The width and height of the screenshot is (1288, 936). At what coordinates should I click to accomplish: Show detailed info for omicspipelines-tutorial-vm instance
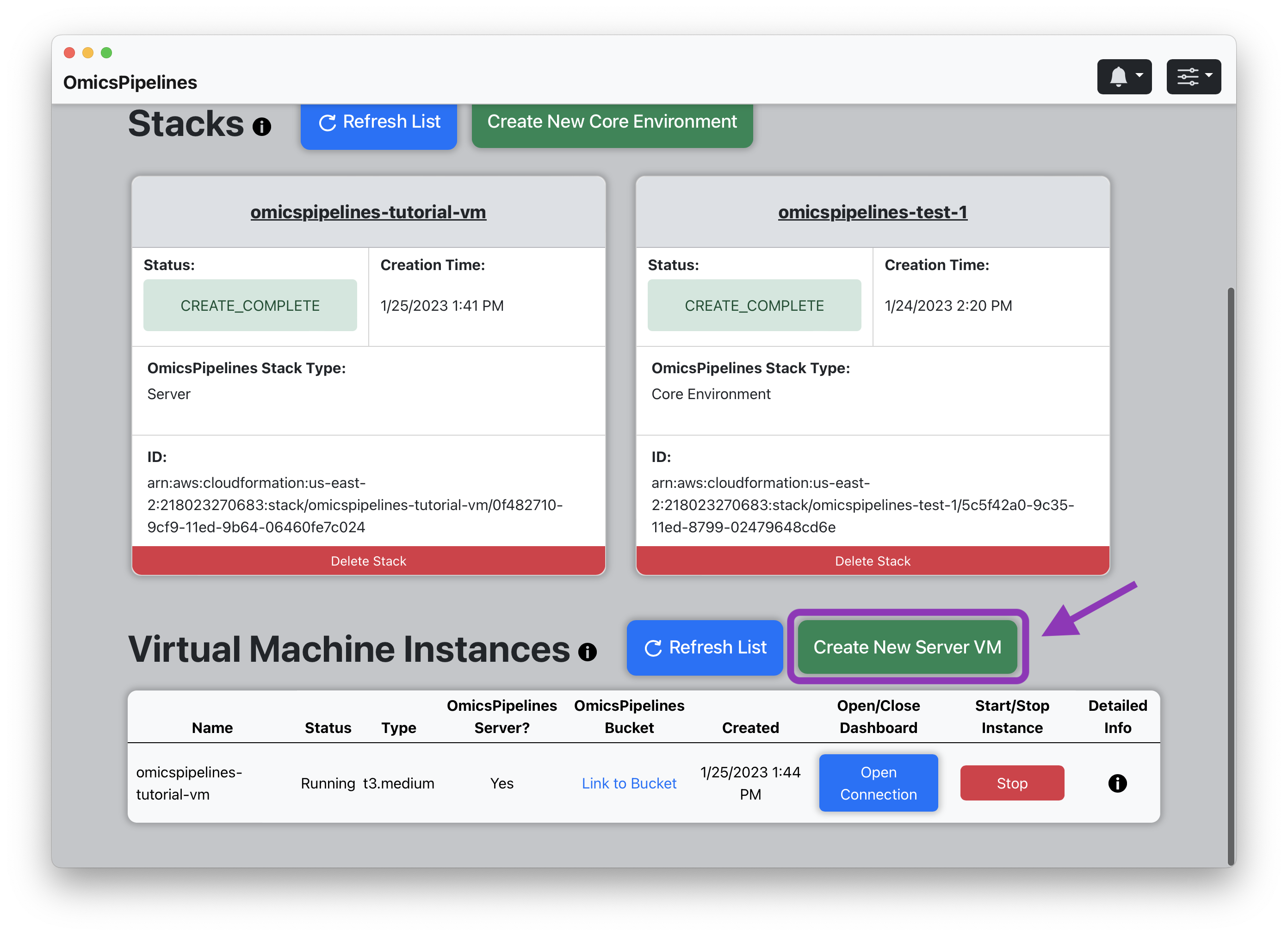click(x=1117, y=783)
